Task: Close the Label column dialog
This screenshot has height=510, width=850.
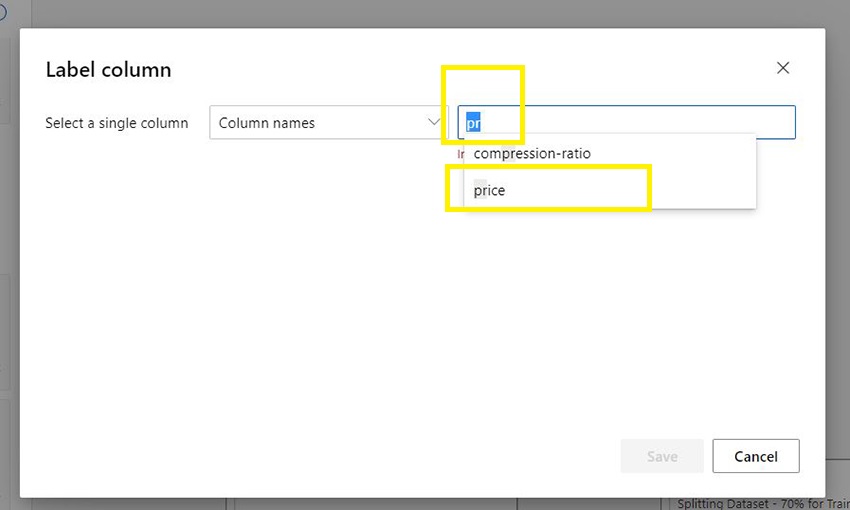Action: click(783, 68)
